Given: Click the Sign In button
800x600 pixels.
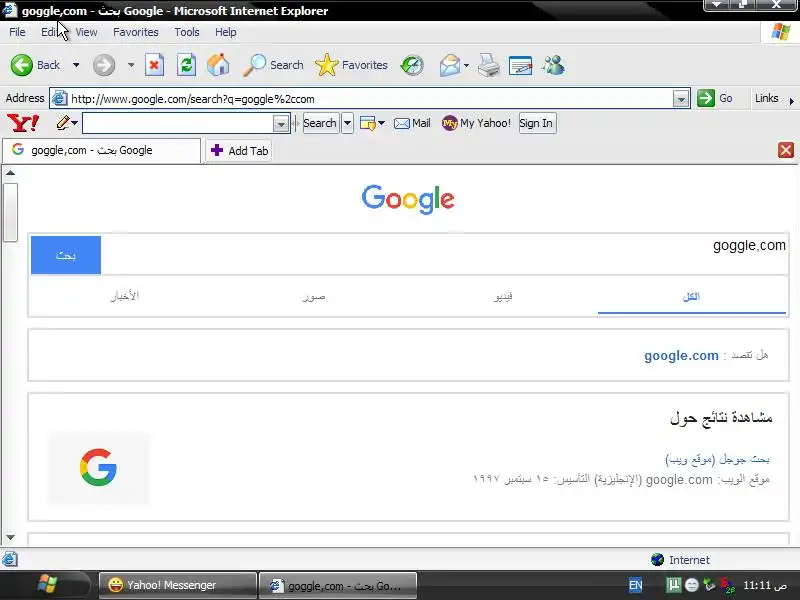Looking at the screenshot, I should click(x=536, y=123).
